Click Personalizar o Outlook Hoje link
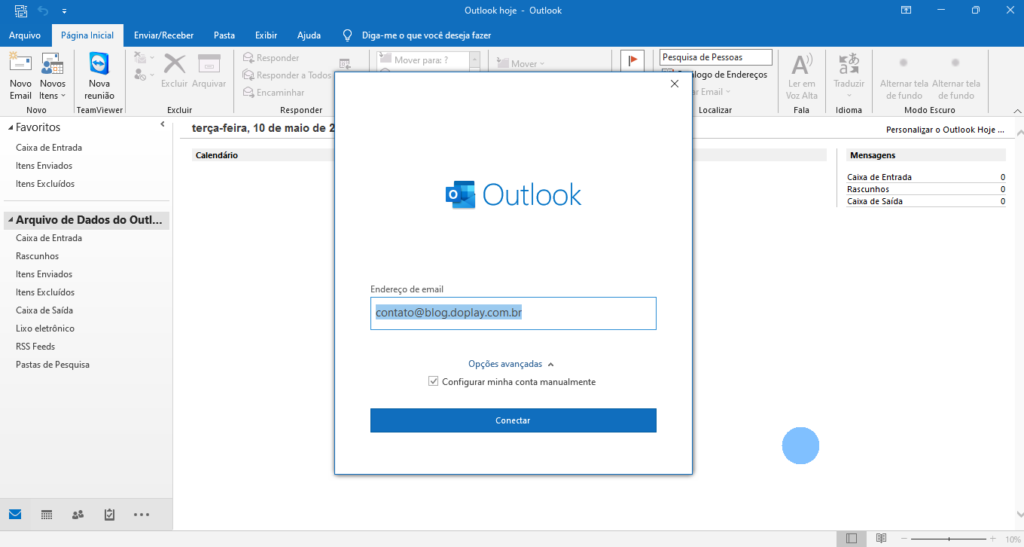This screenshot has height=547, width=1024. tap(945, 130)
